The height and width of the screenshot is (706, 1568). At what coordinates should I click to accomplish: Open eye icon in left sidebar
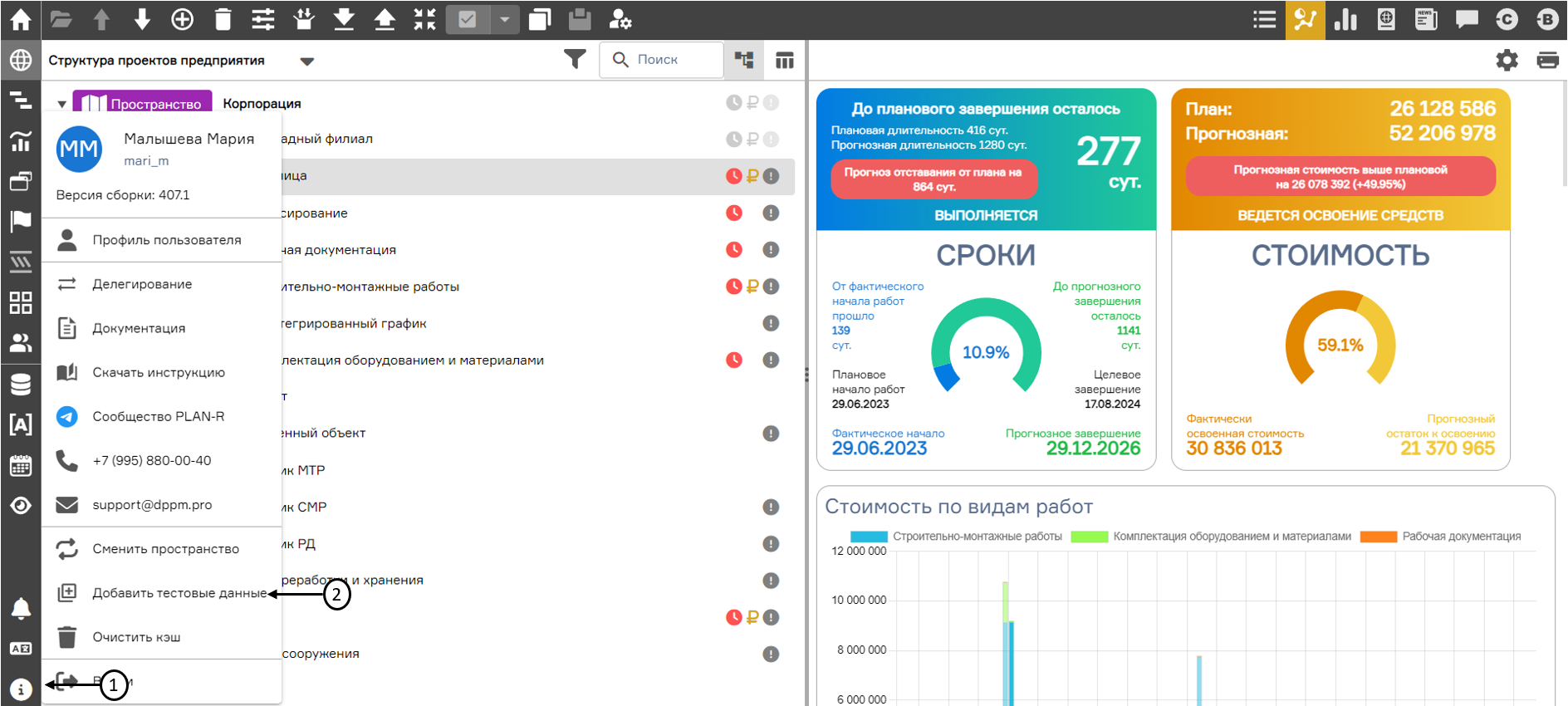[x=20, y=505]
